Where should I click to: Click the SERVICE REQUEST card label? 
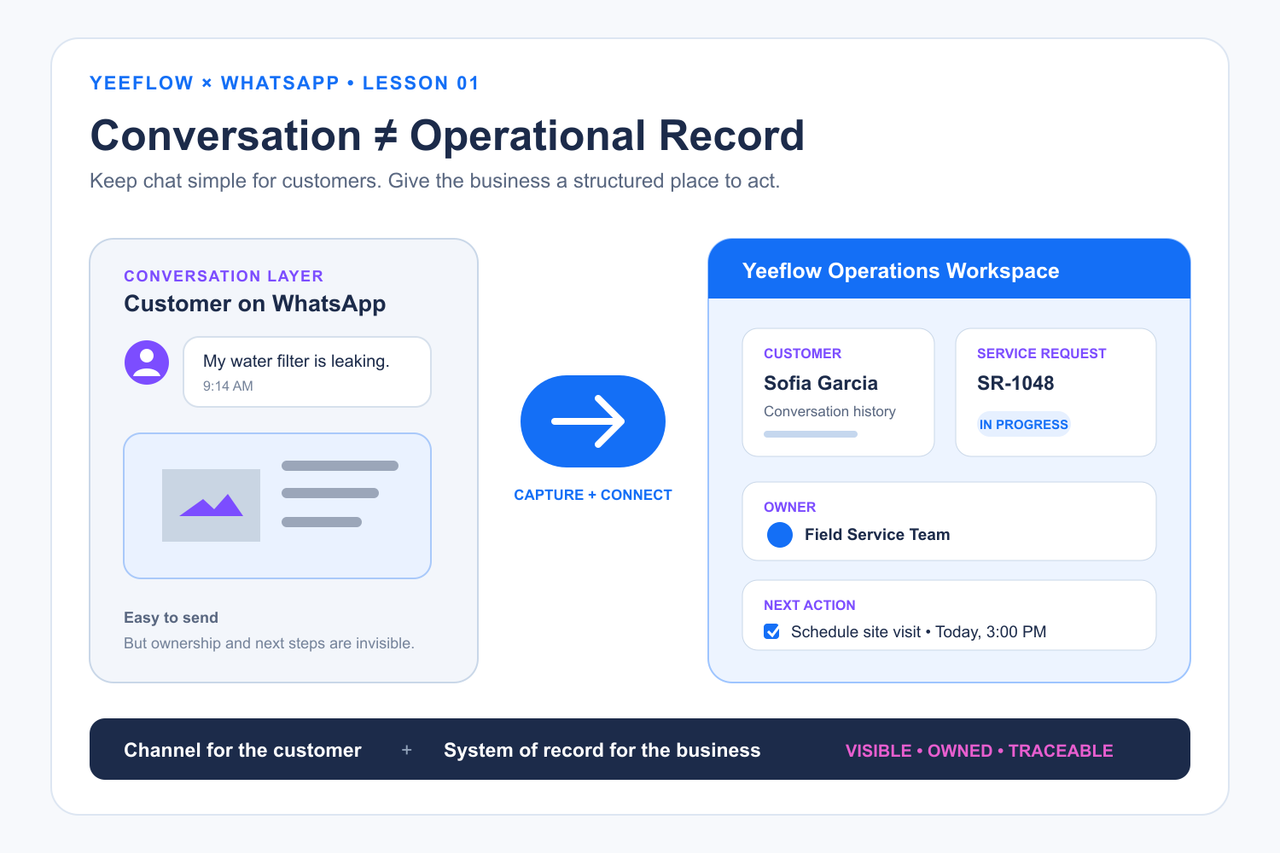point(1042,353)
